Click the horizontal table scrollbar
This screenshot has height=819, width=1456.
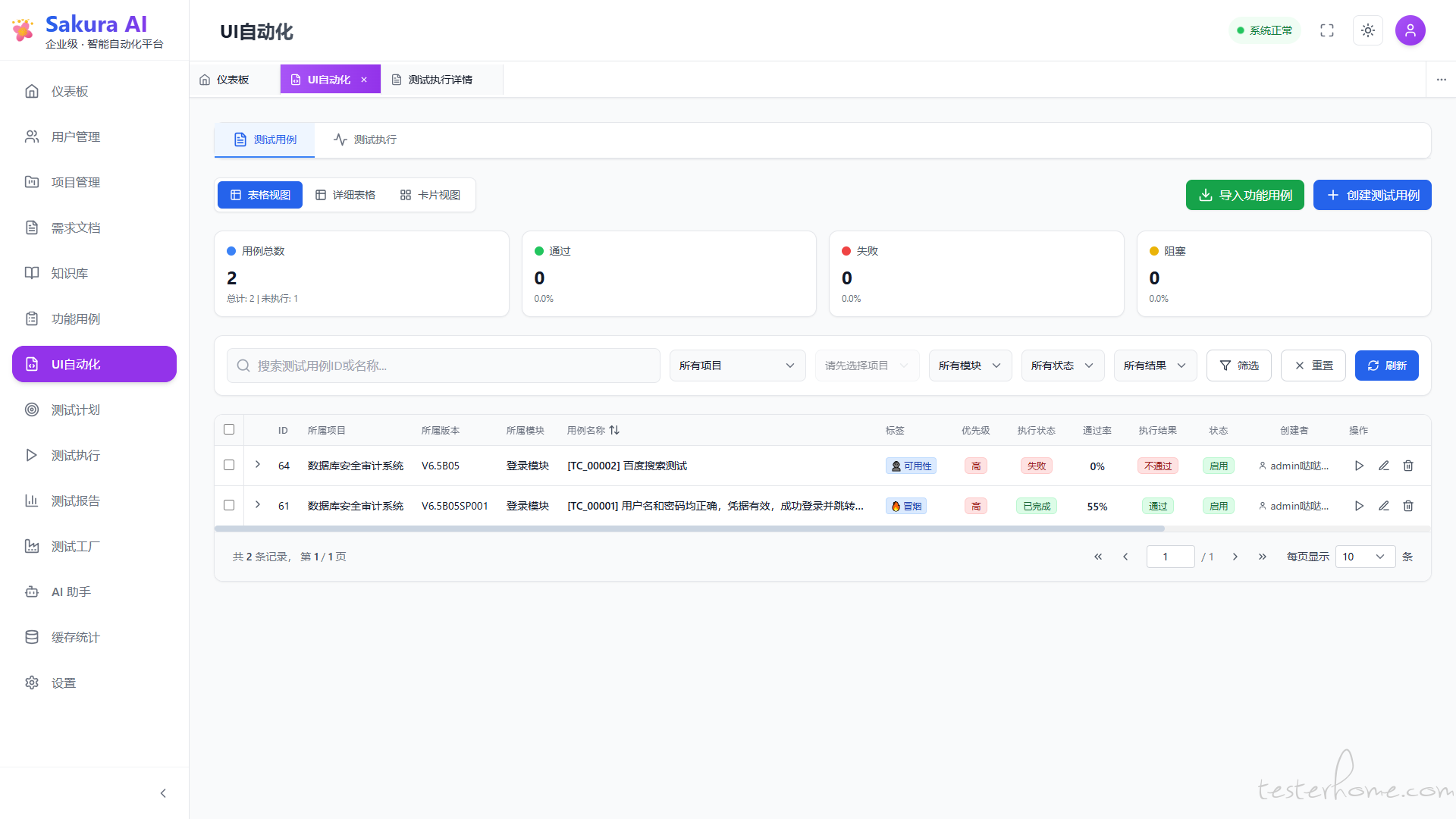click(x=689, y=529)
